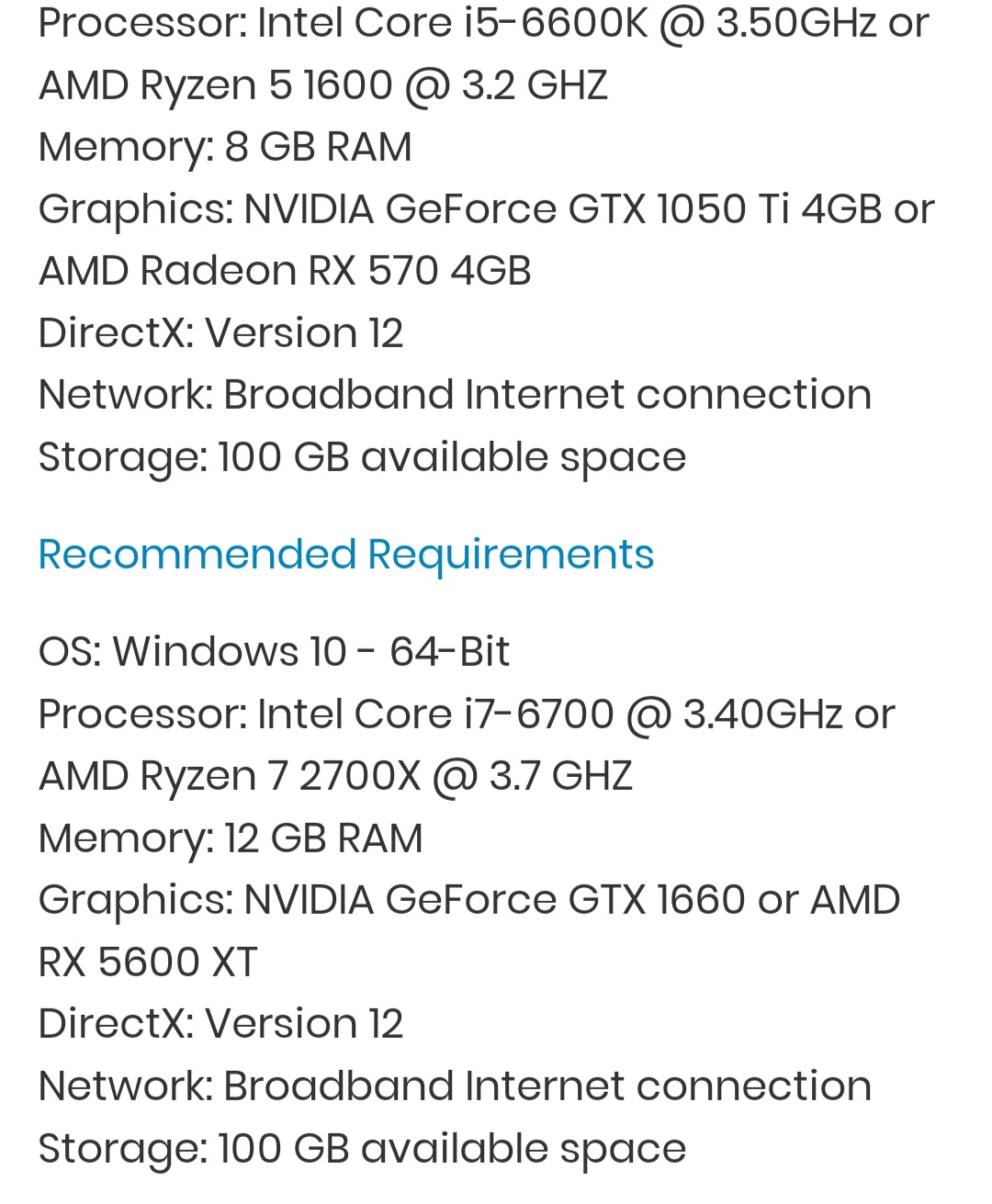992x1204 pixels.
Task: Click the word Requirements in the blue heading
Action: click(511, 556)
